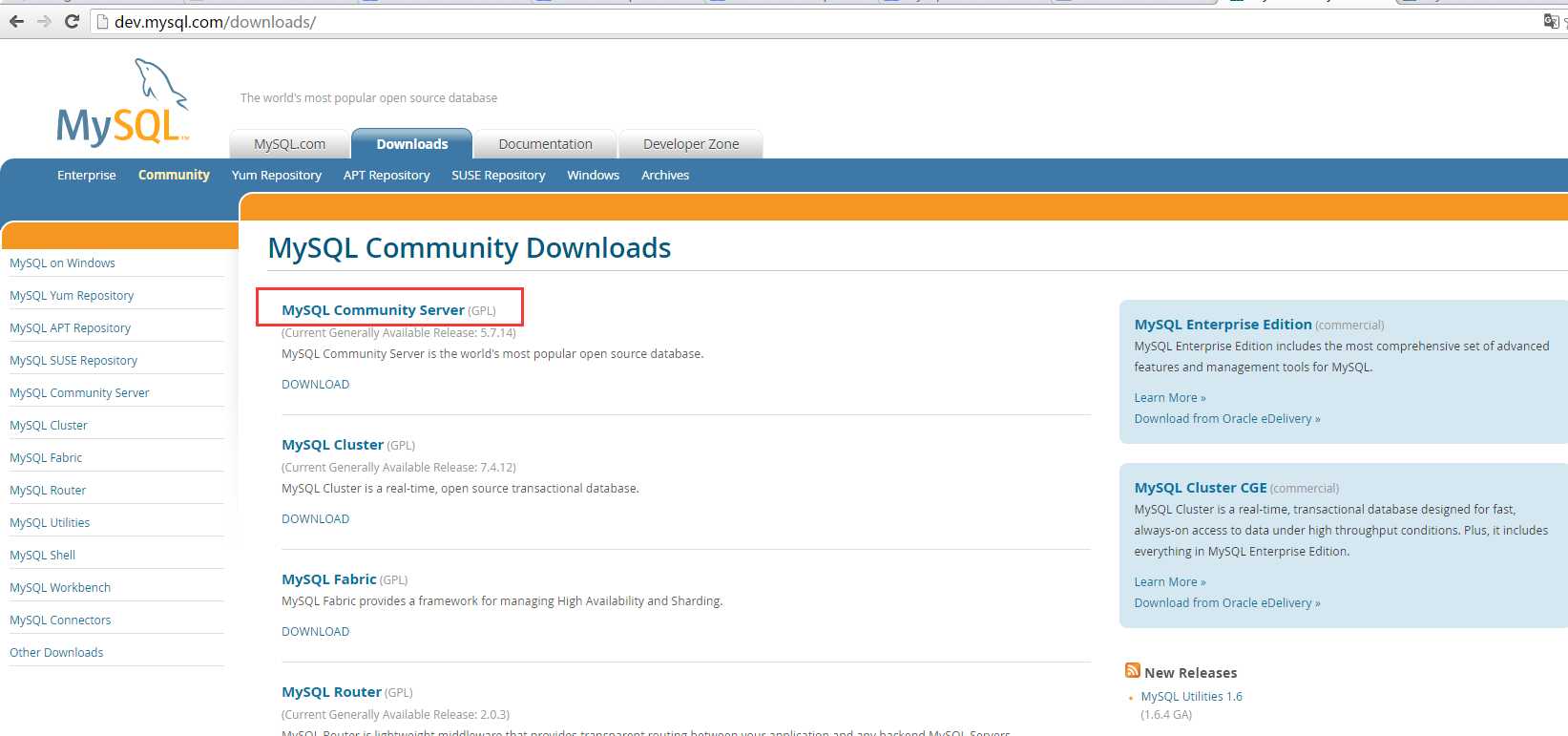Open the Developer Zone tab
1568x736 pixels.
[691, 144]
